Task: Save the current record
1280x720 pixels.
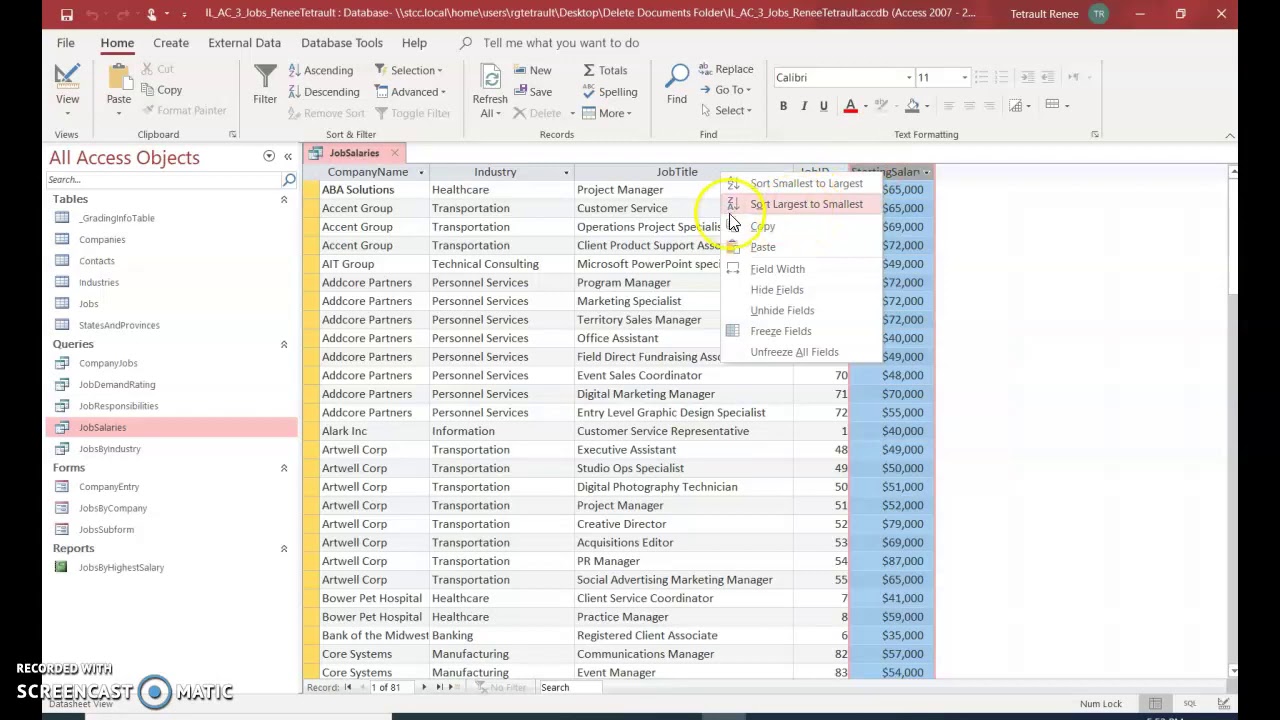Action: (x=532, y=92)
